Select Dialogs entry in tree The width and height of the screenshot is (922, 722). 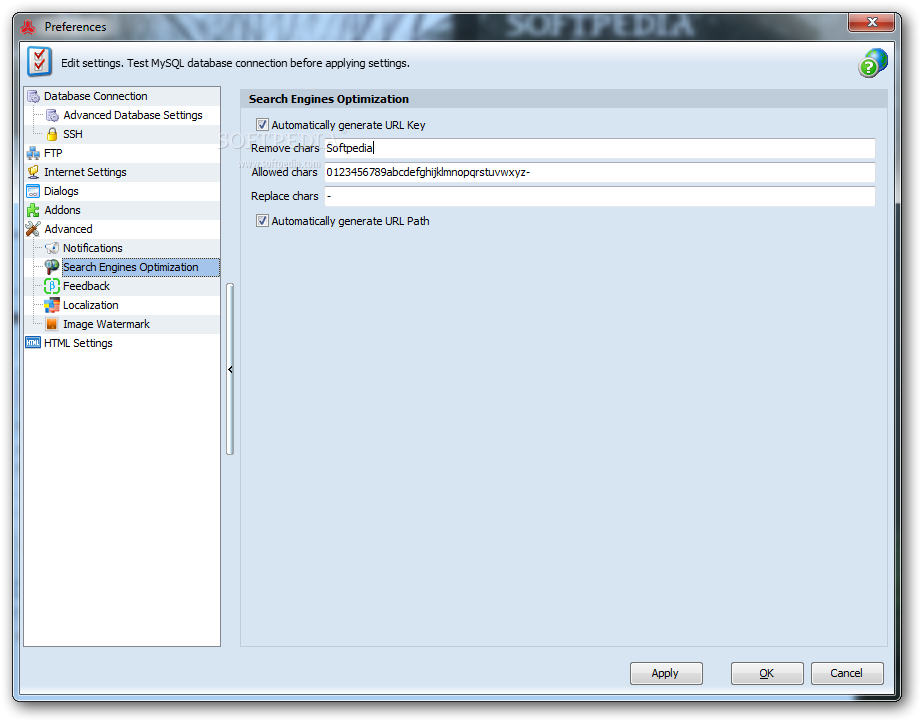(x=61, y=191)
